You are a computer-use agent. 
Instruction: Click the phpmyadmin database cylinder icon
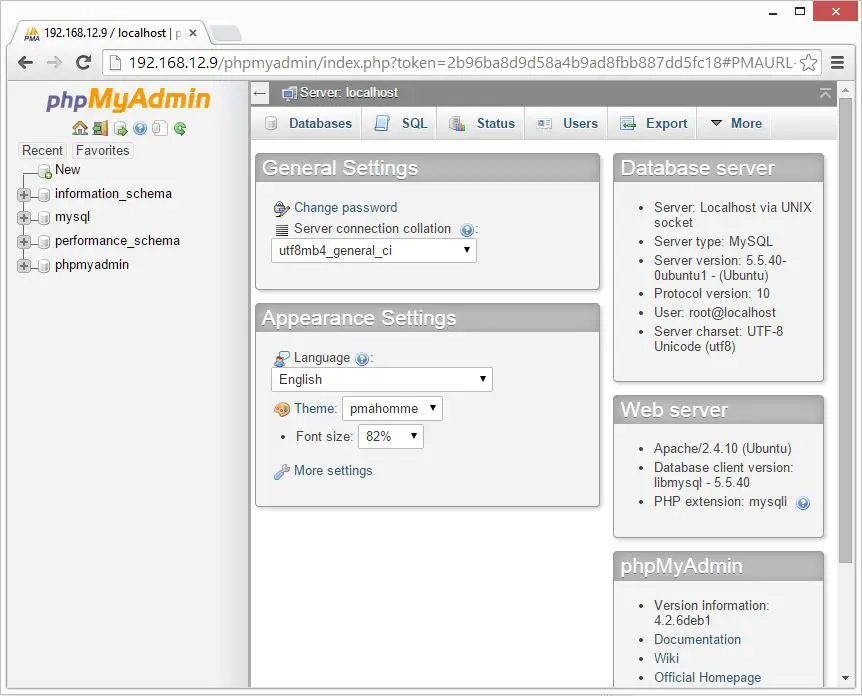point(45,266)
